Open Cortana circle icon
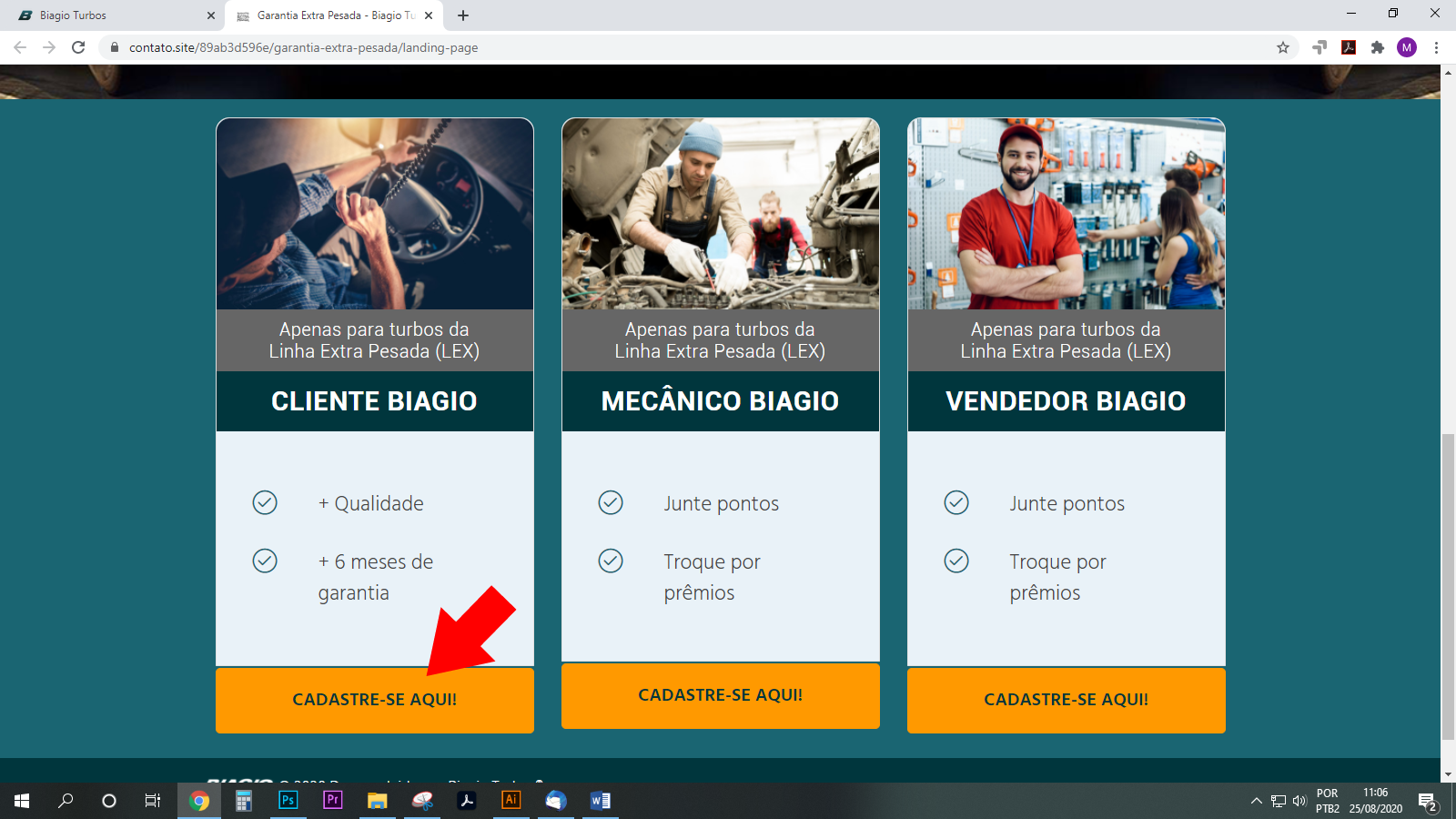Viewport: 1456px width, 819px height. tap(109, 801)
